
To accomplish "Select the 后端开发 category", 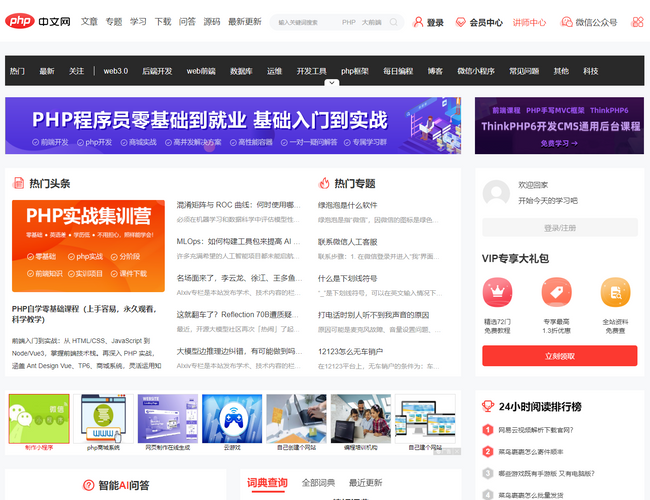I will pos(157,71).
